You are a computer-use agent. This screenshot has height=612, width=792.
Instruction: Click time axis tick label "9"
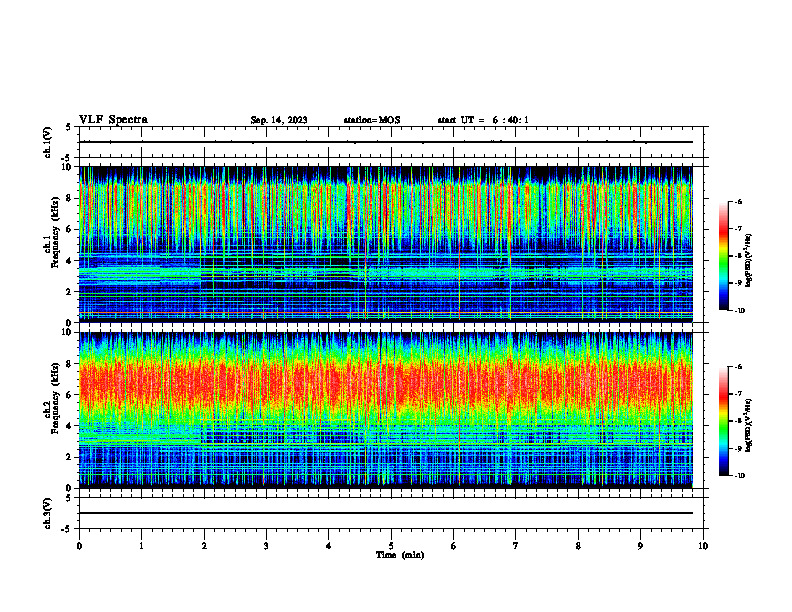(640, 546)
